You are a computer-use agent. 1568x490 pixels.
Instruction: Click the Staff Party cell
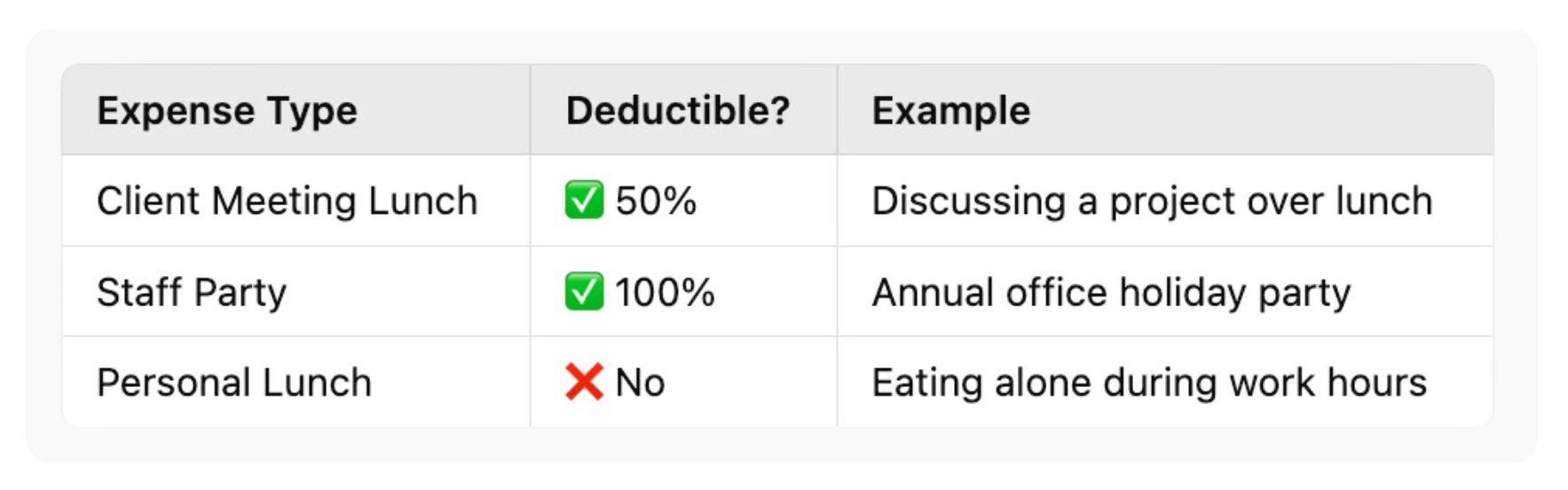point(192,293)
